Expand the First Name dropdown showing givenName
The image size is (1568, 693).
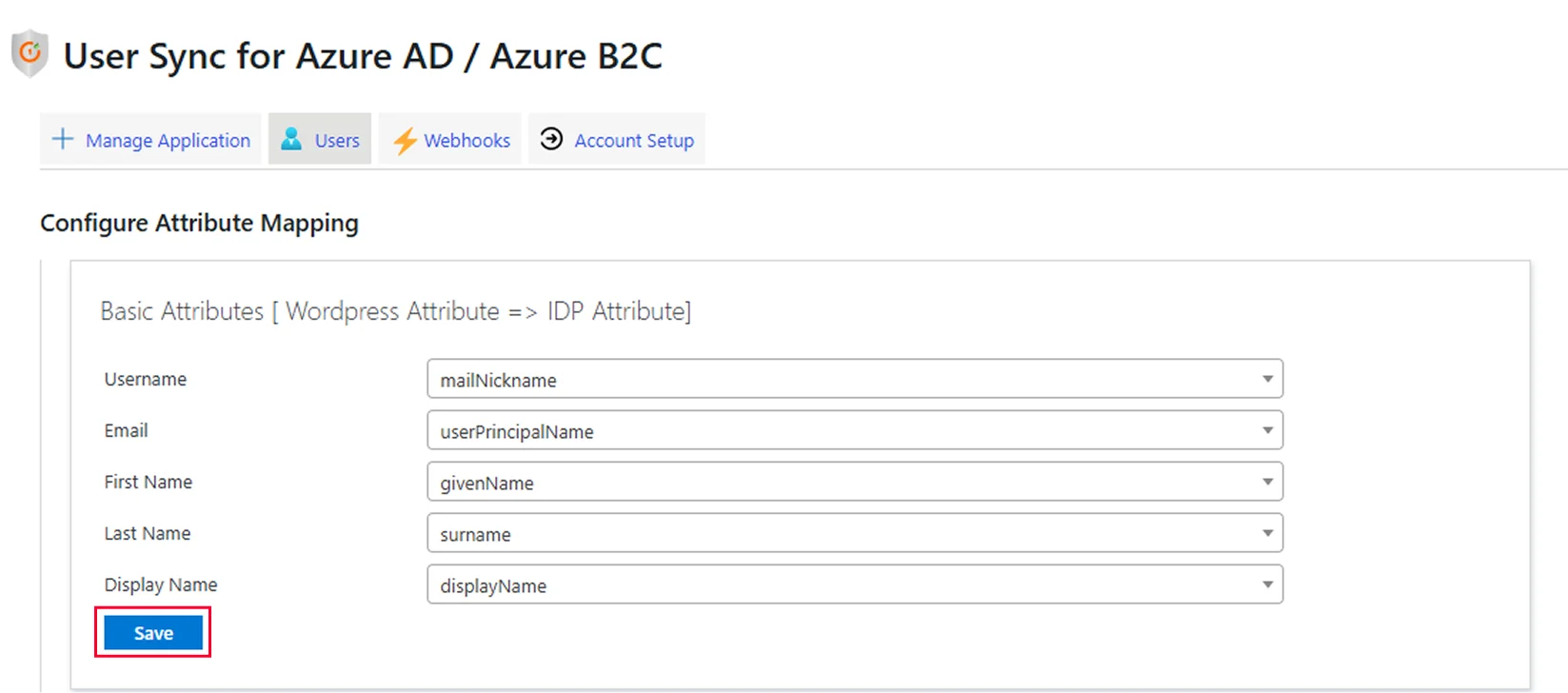855,482
